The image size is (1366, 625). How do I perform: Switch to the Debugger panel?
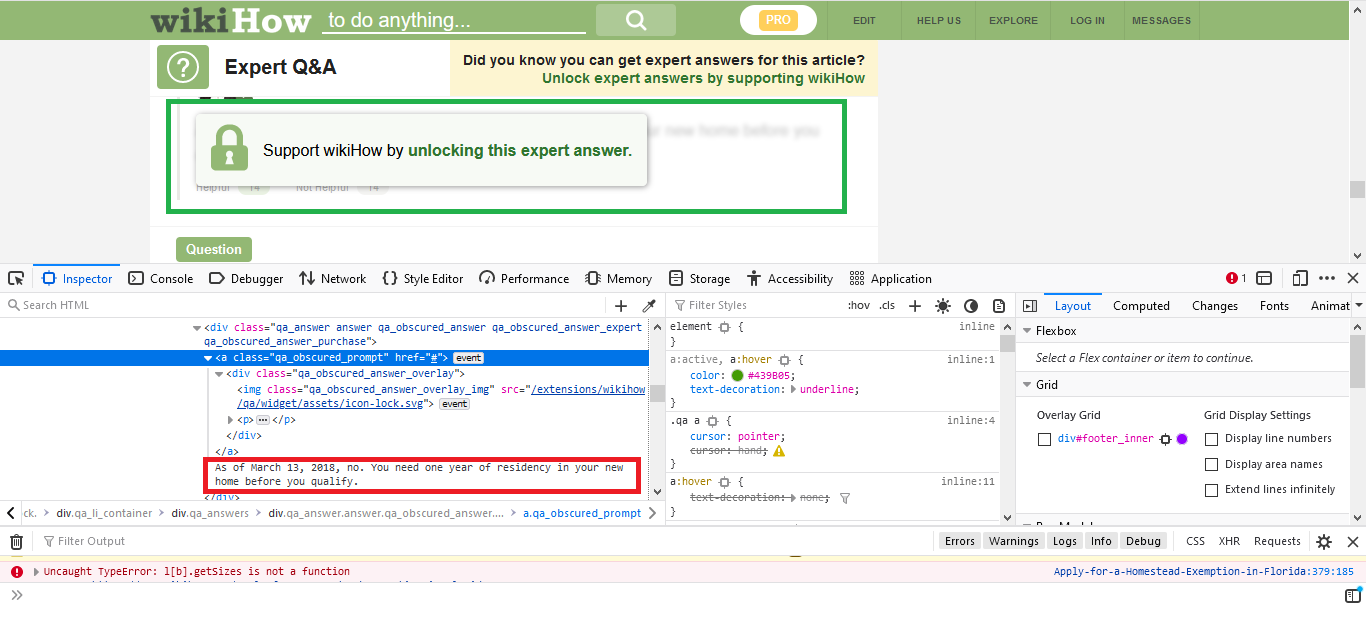point(247,278)
